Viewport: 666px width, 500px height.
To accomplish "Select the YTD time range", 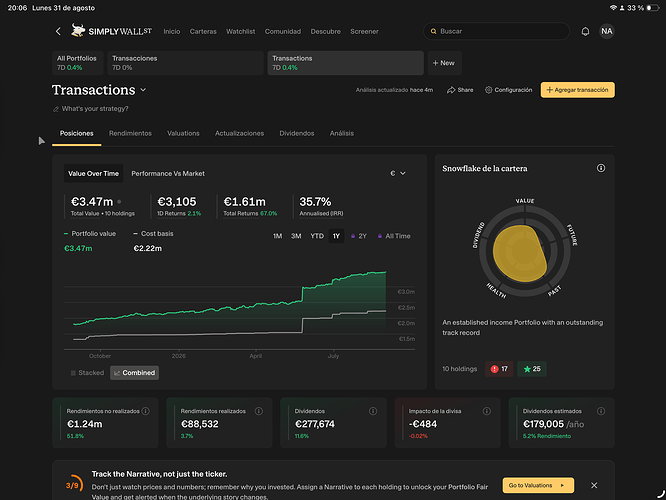I will 317,236.
